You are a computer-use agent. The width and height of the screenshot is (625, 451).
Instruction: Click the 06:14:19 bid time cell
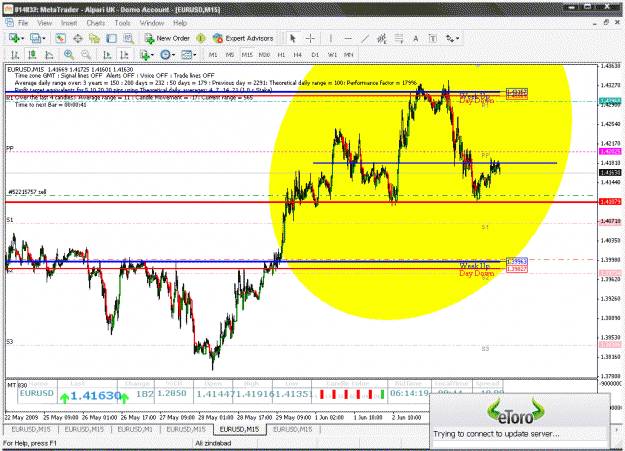point(409,393)
